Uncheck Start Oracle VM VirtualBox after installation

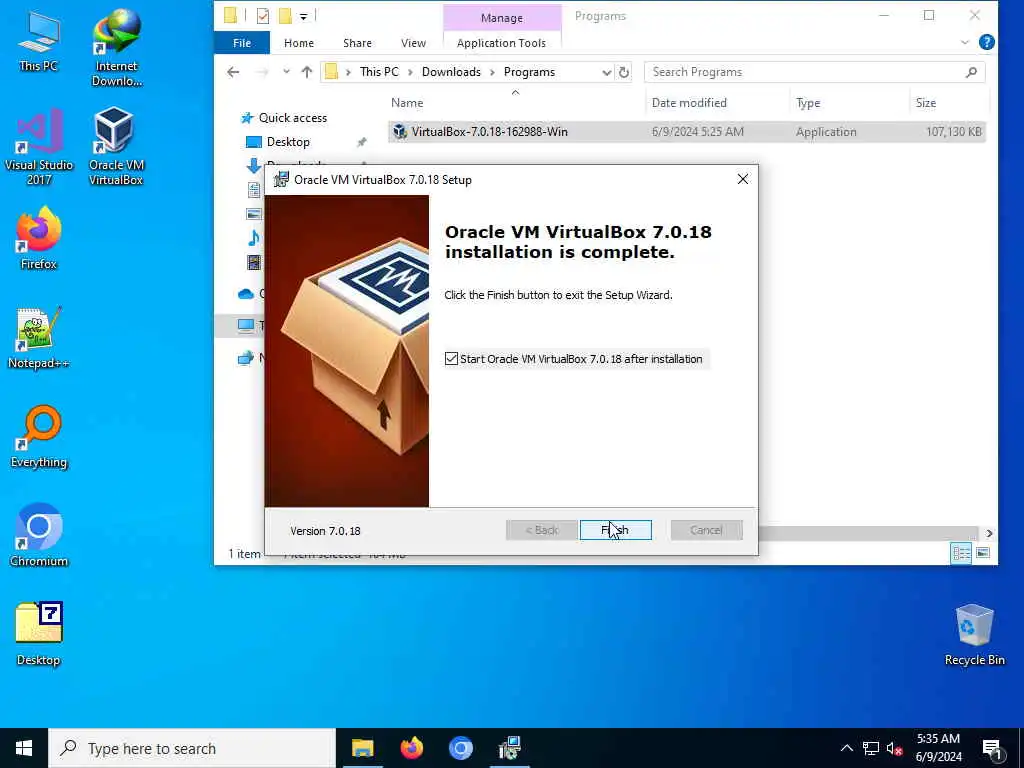(451, 359)
